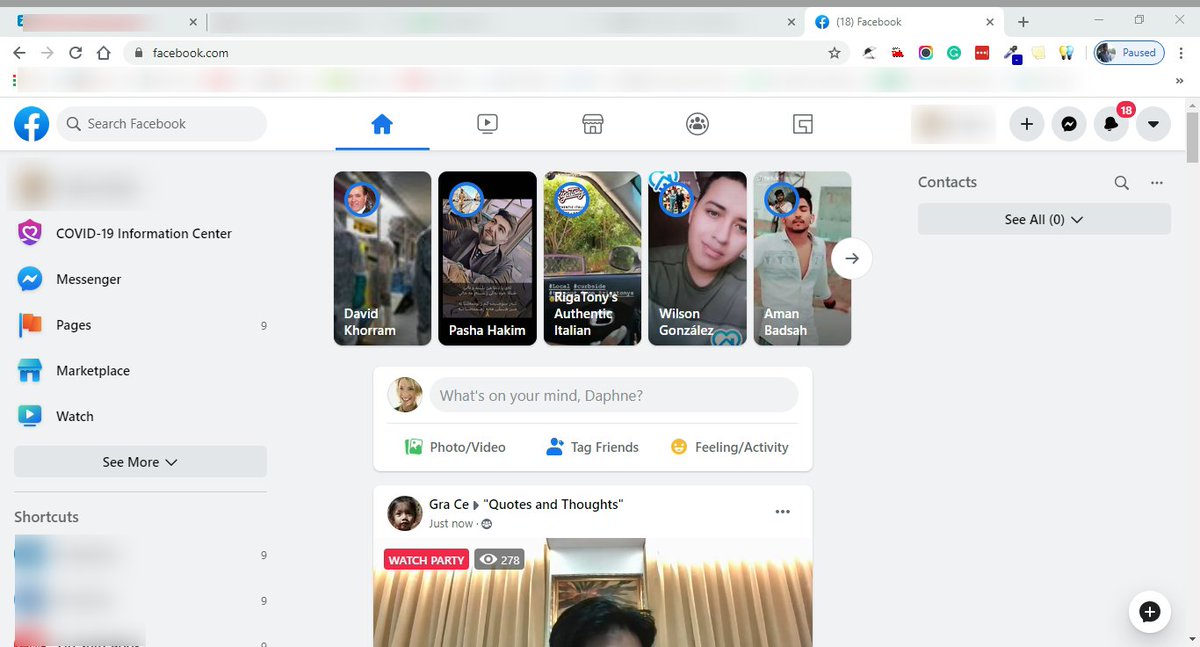Viewport: 1200px width, 647px height.
Task: Click the Photo/Video button
Action: (x=455, y=447)
